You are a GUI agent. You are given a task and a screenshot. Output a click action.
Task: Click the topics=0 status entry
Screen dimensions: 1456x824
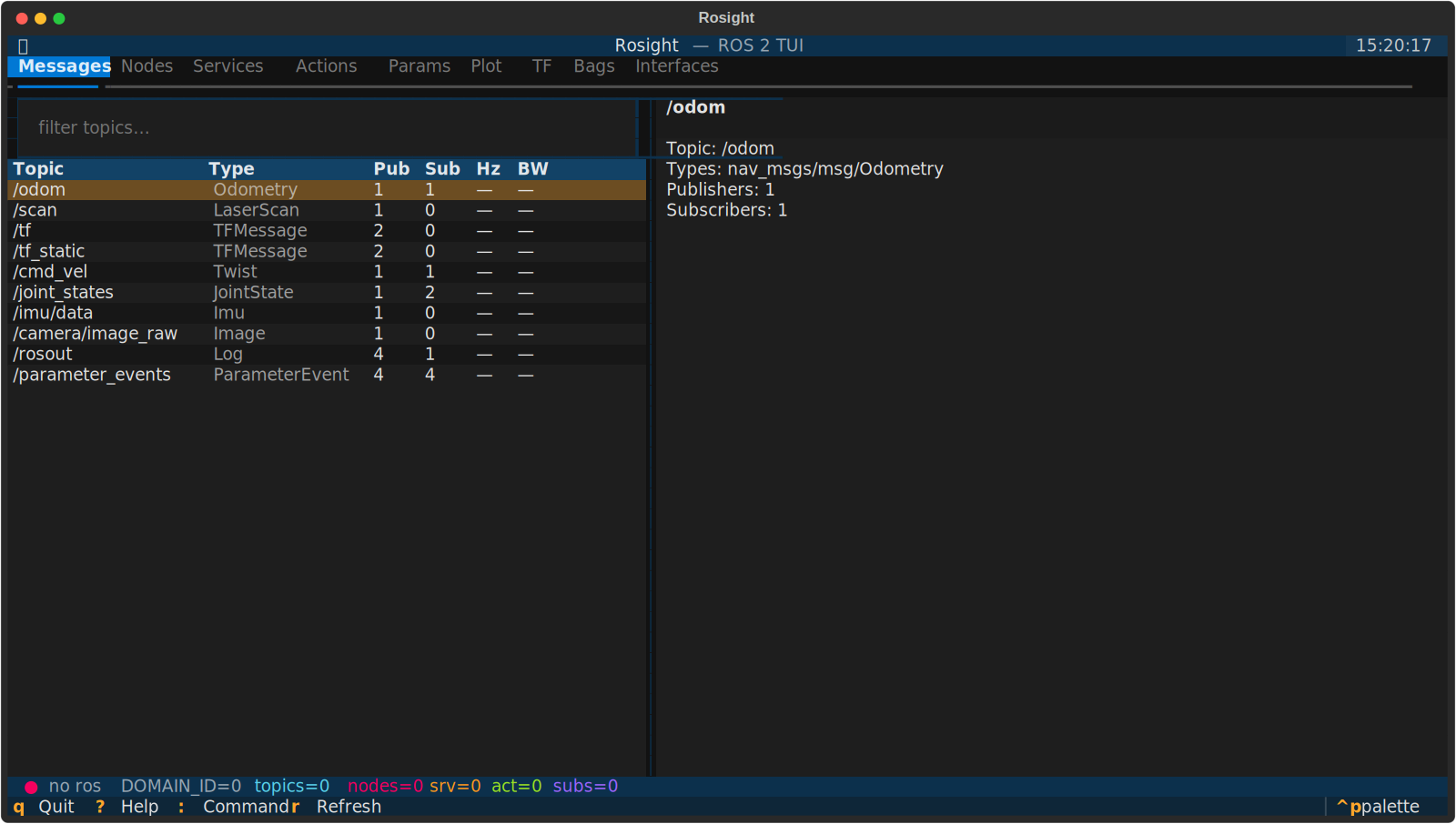(291, 787)
